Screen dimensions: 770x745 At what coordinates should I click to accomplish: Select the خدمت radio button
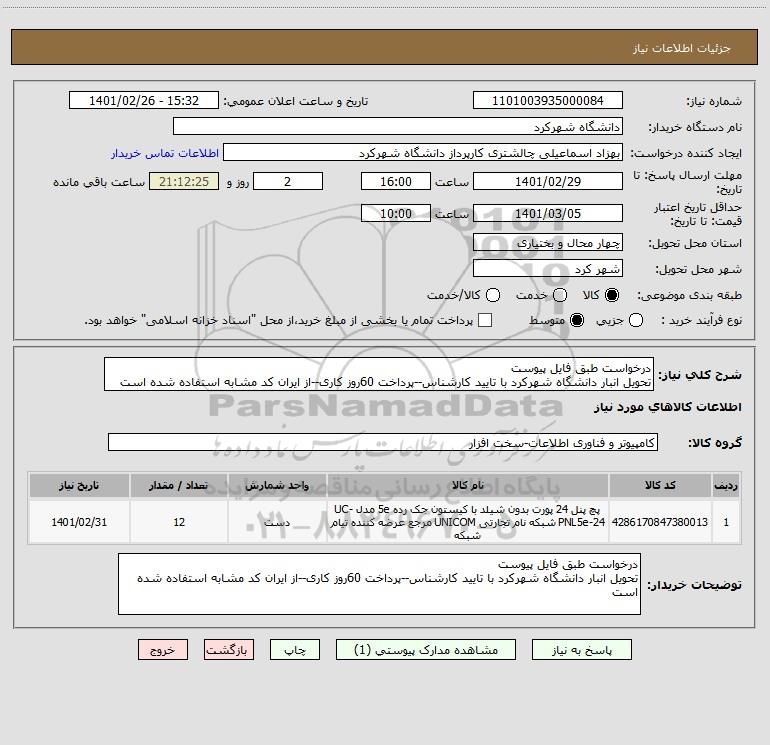[560, 295]
